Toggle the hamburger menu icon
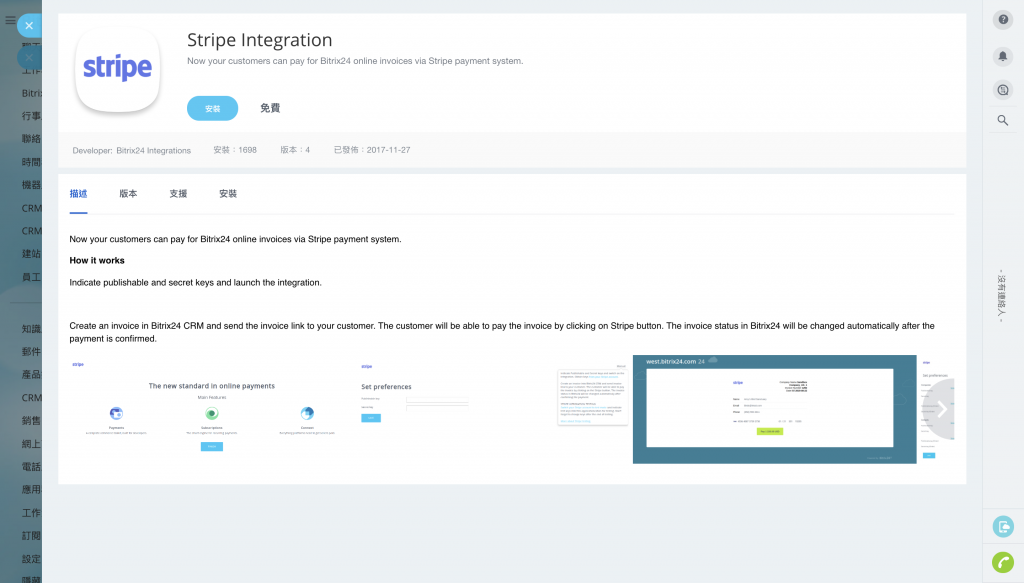The width and height of the screenshot is (1024, 583). coord(10,20)
